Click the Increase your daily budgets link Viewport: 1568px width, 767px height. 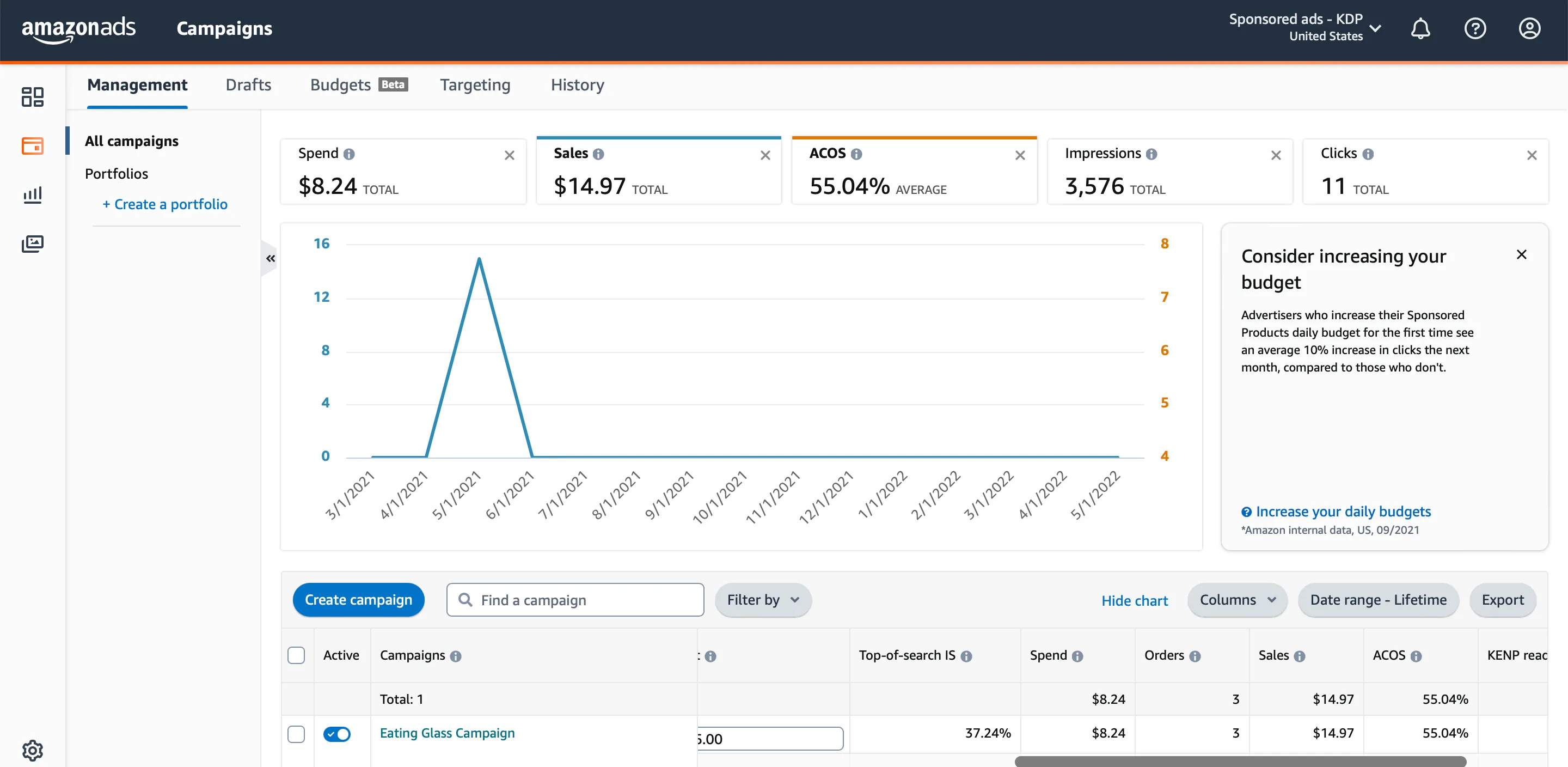click(x=1343, y=511)
